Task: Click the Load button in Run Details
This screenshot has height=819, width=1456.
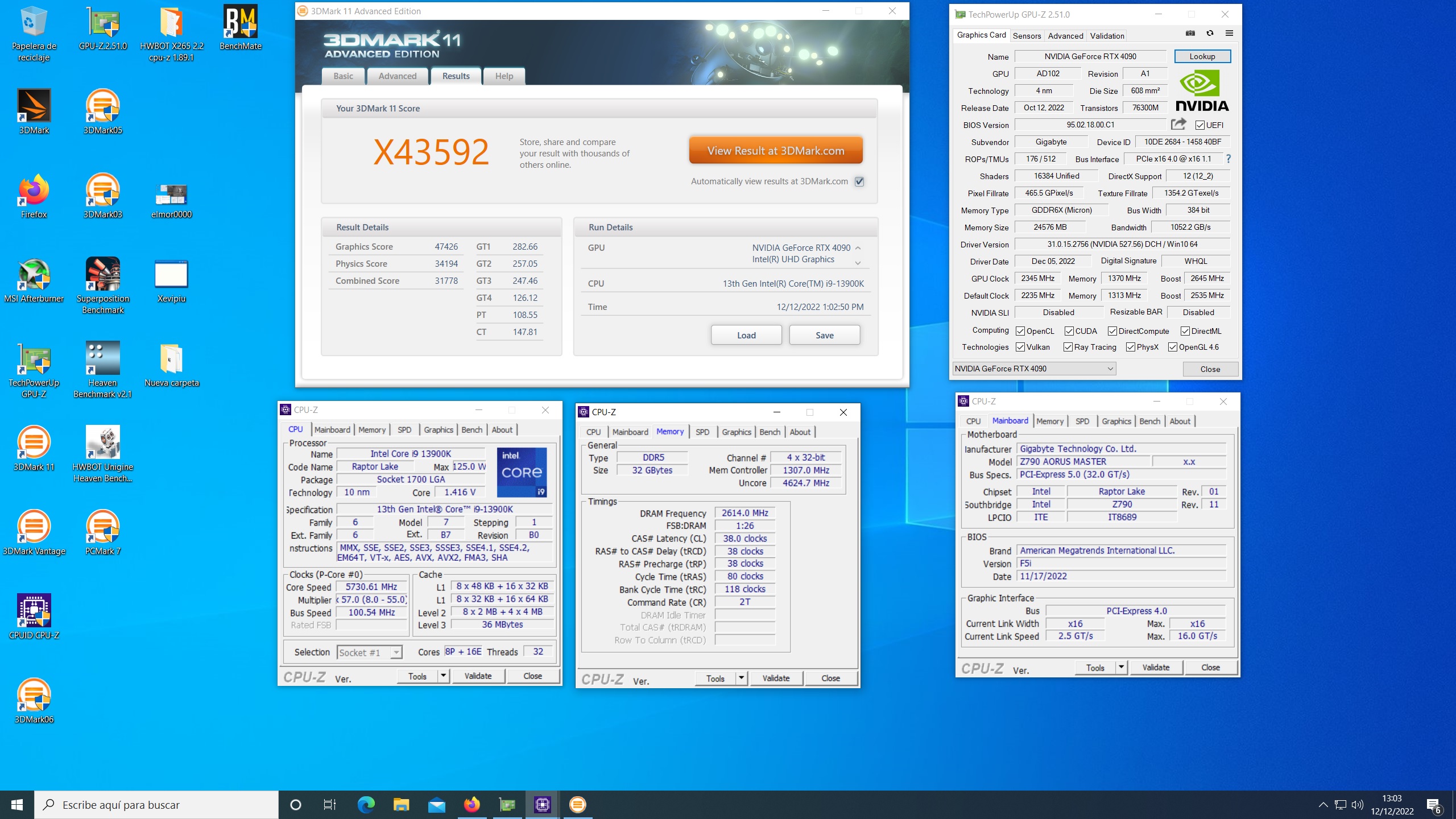Action: (746, 335)
